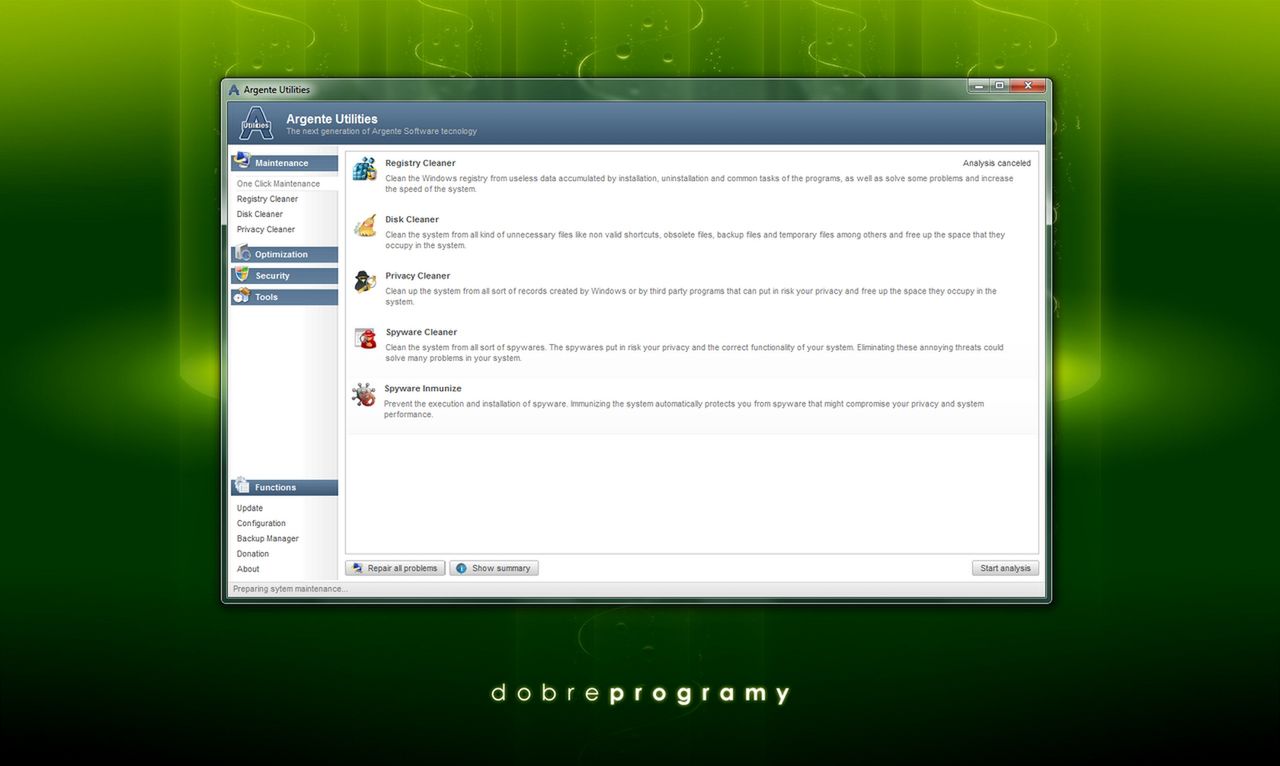Open Configuration in the Functions list
The image size is (1280, 766).
tap(261, 523)
